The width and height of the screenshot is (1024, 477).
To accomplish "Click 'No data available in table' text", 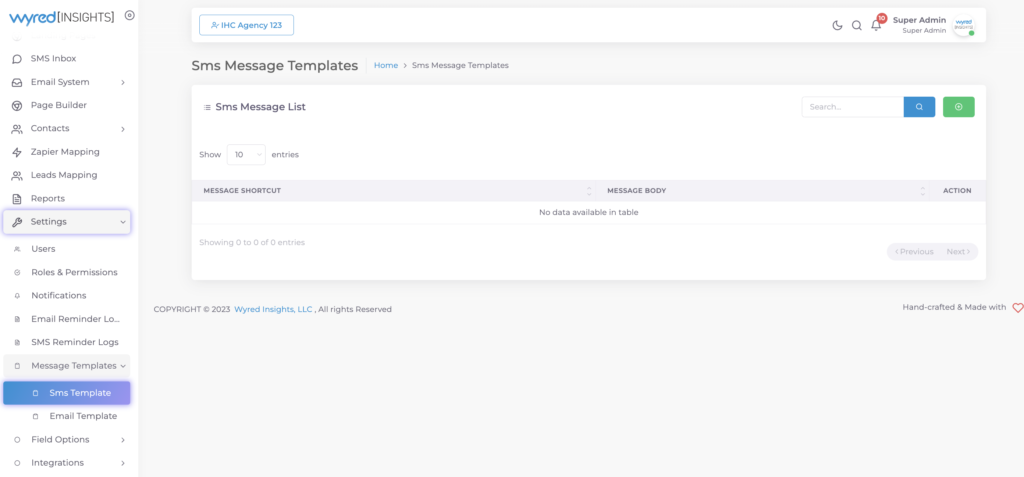I will coord(588,212).
